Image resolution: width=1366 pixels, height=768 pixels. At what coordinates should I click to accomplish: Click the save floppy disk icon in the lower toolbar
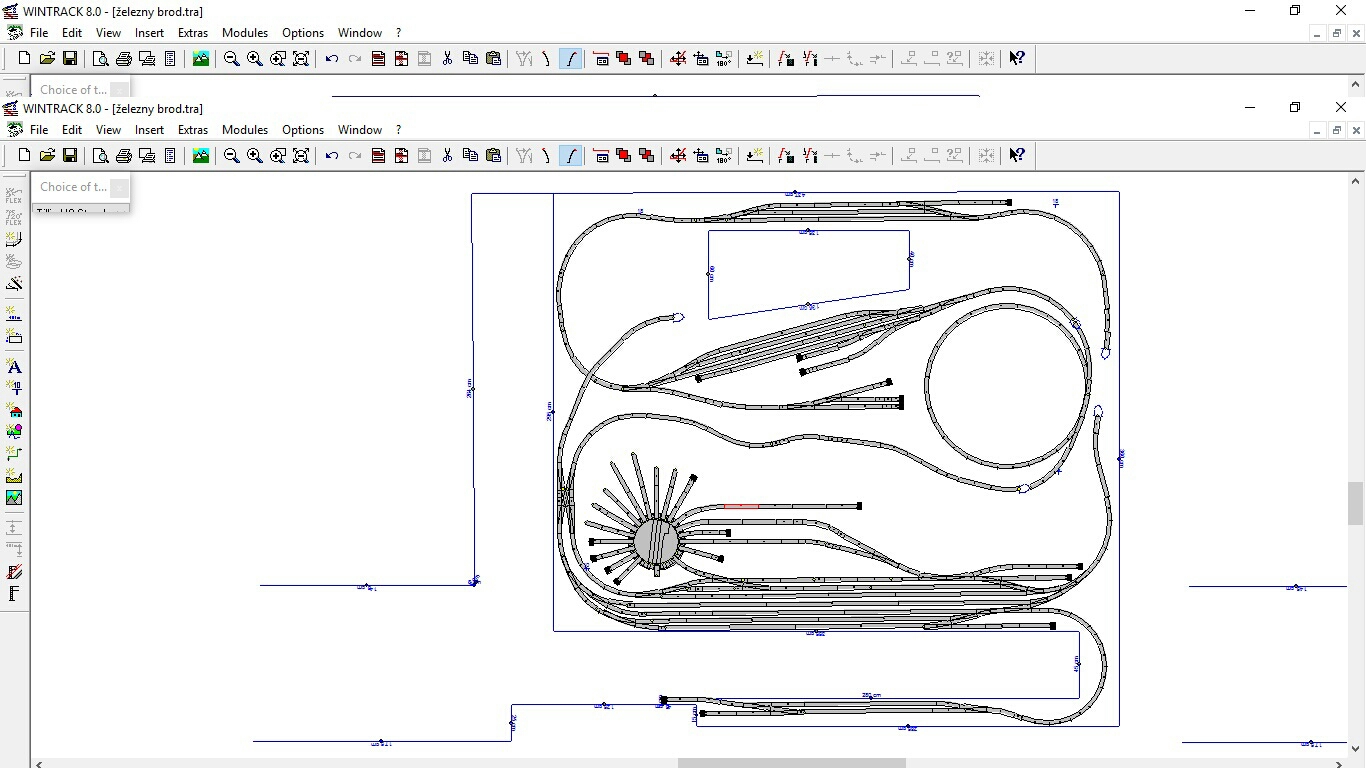pyautogui.click(x=70, y=155)
